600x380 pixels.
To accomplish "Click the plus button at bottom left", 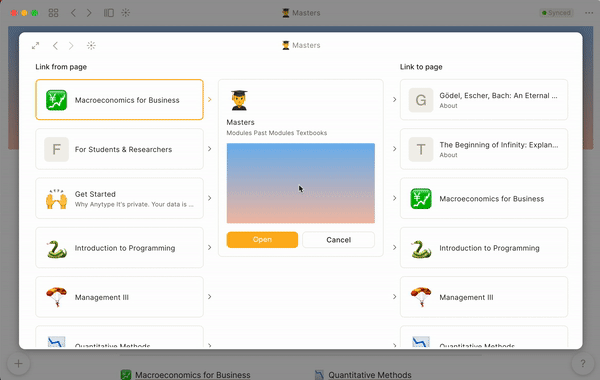I will 18,364.
